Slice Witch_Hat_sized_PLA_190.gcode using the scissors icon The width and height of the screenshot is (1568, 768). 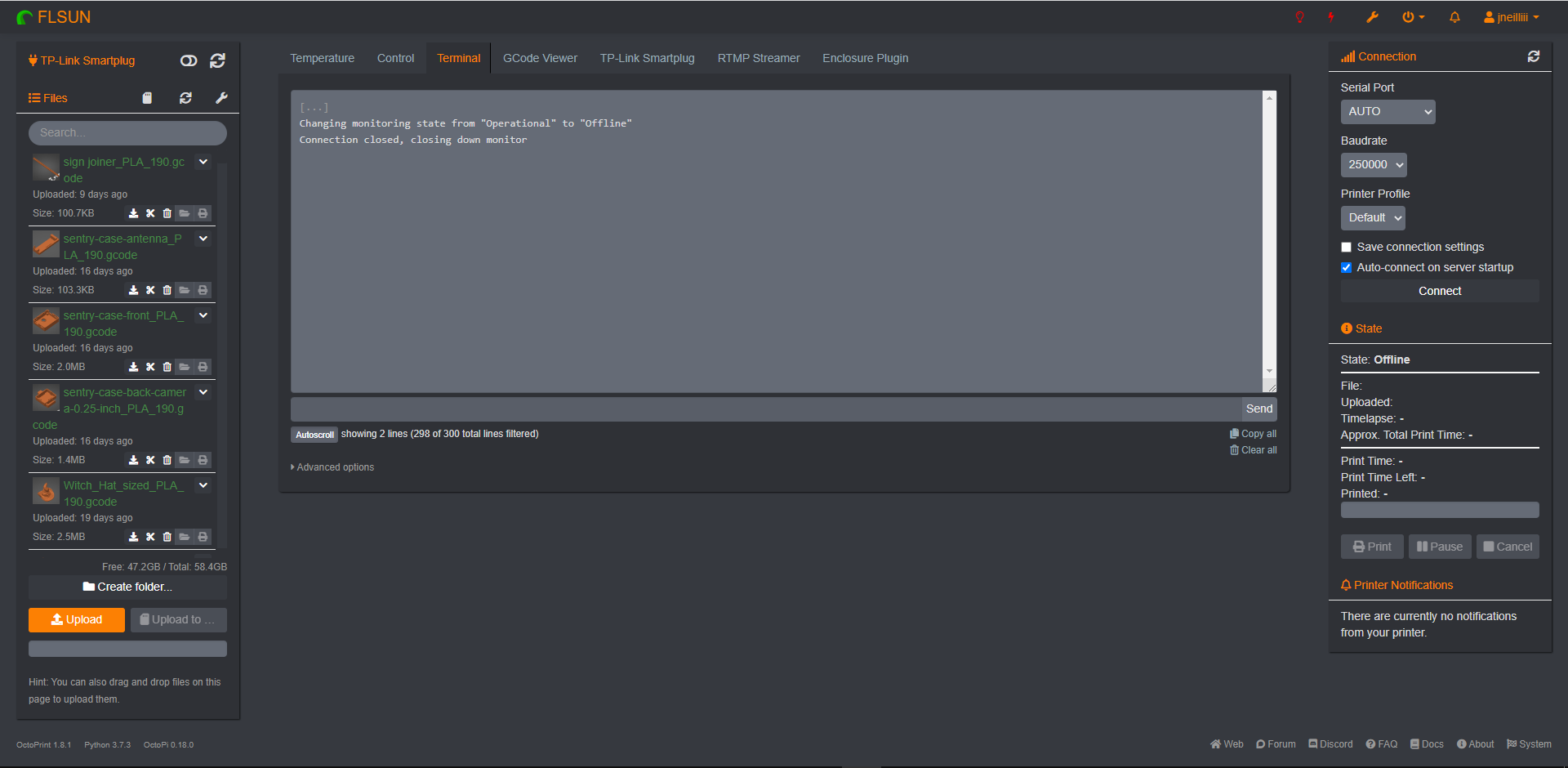tap(150, 537)
